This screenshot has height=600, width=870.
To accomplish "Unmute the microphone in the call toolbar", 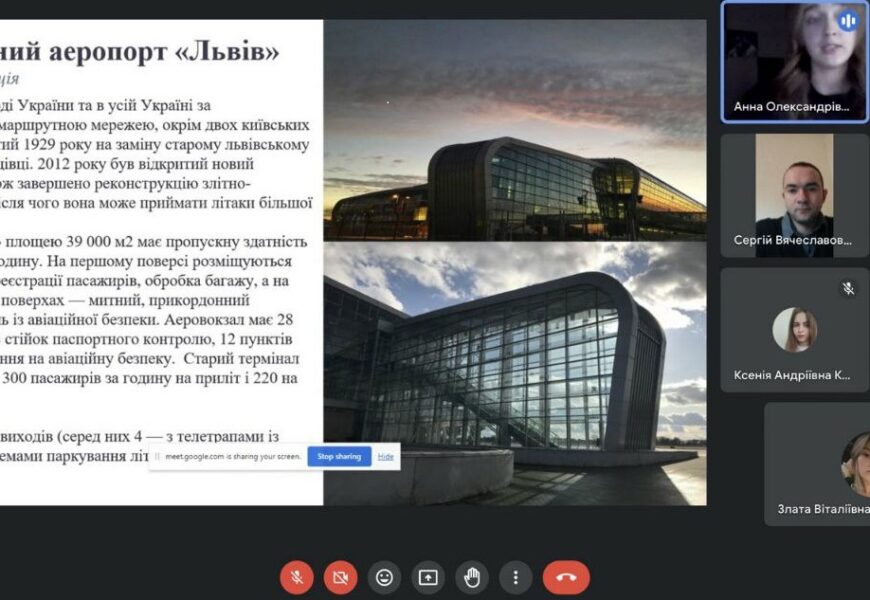I will [296, 577].
